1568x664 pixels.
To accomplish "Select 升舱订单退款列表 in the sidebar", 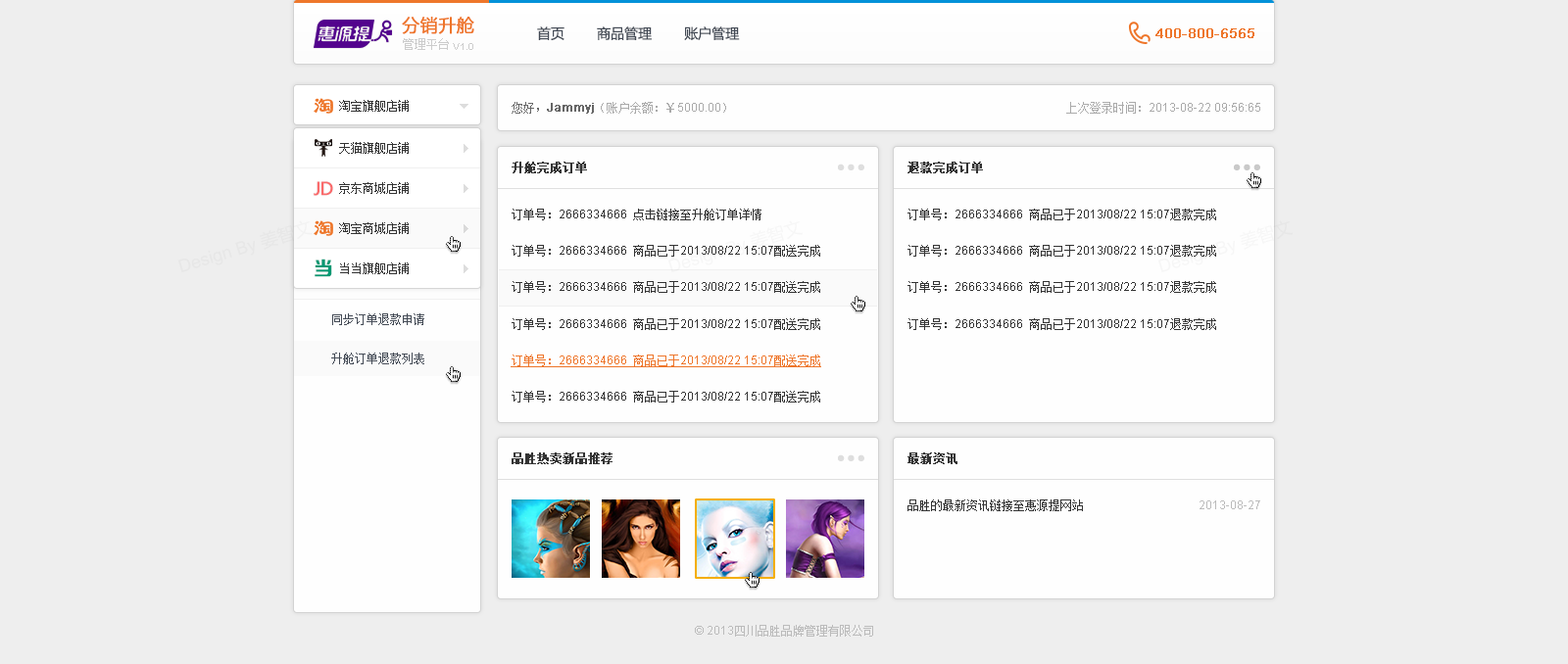I will click(378, 358).
